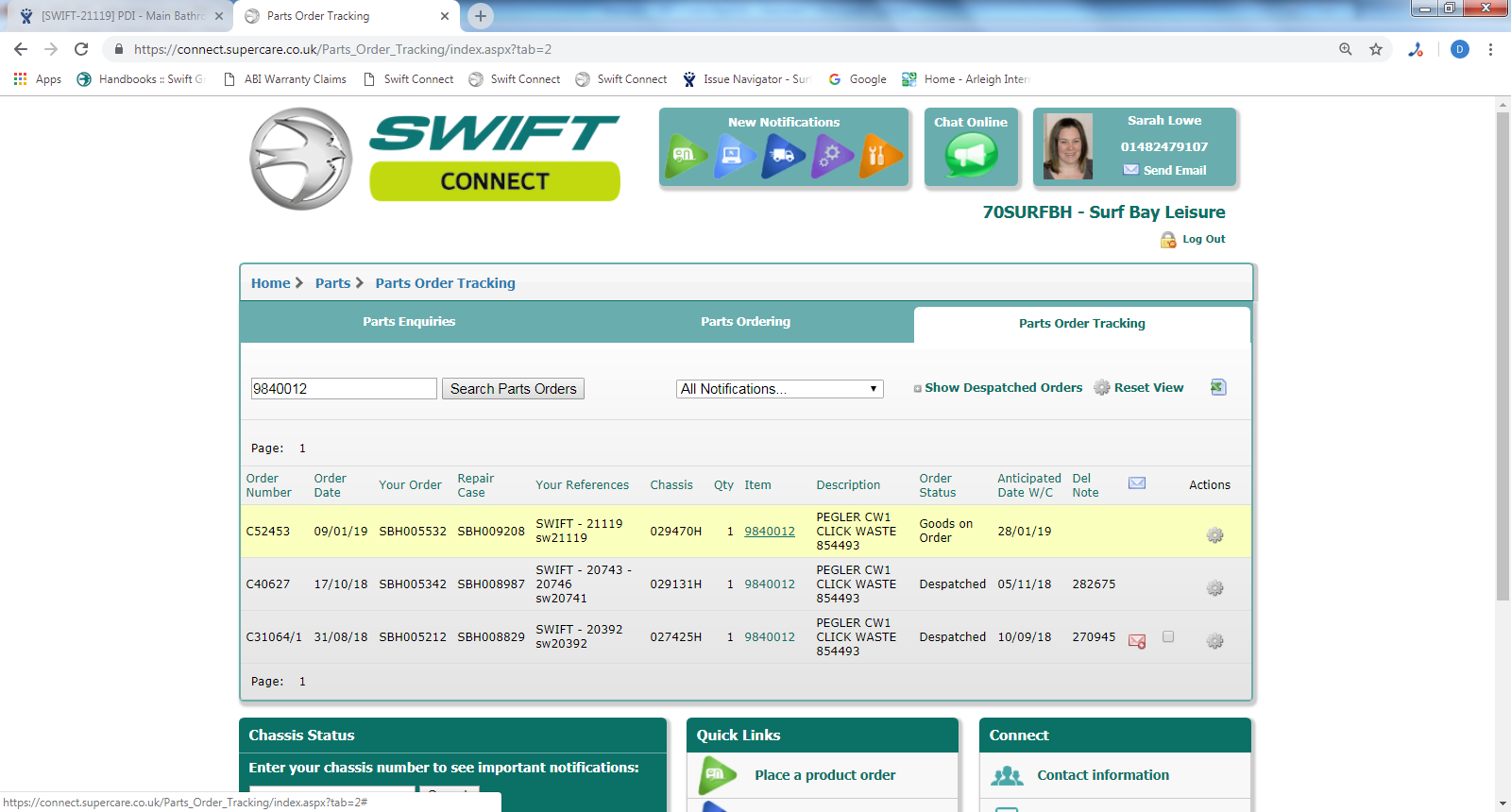Open the All Notifications dropdown
Screen dimensions: 1511x812
779,389
